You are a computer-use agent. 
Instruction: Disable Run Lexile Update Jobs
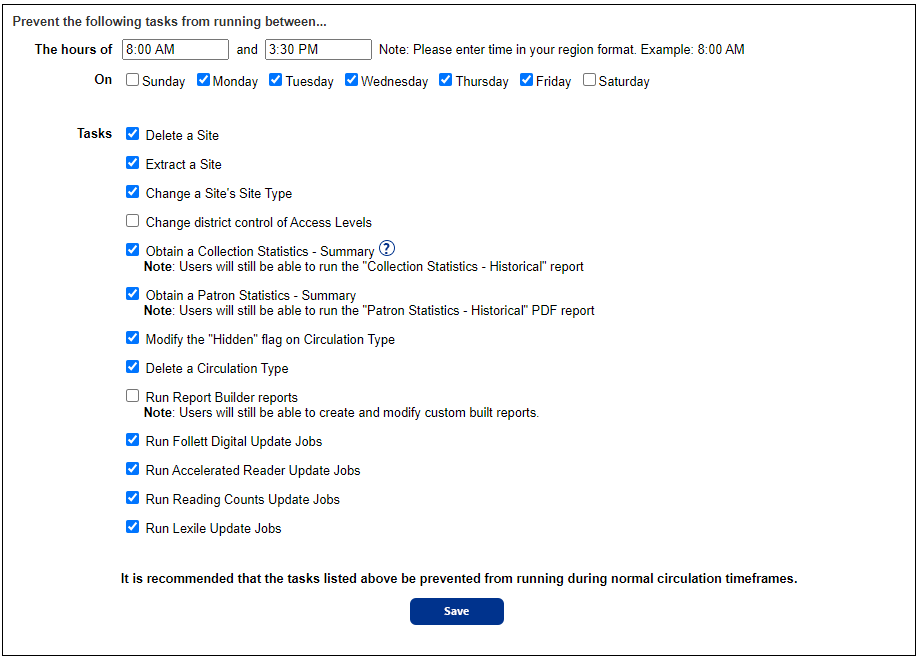(132, 527)
